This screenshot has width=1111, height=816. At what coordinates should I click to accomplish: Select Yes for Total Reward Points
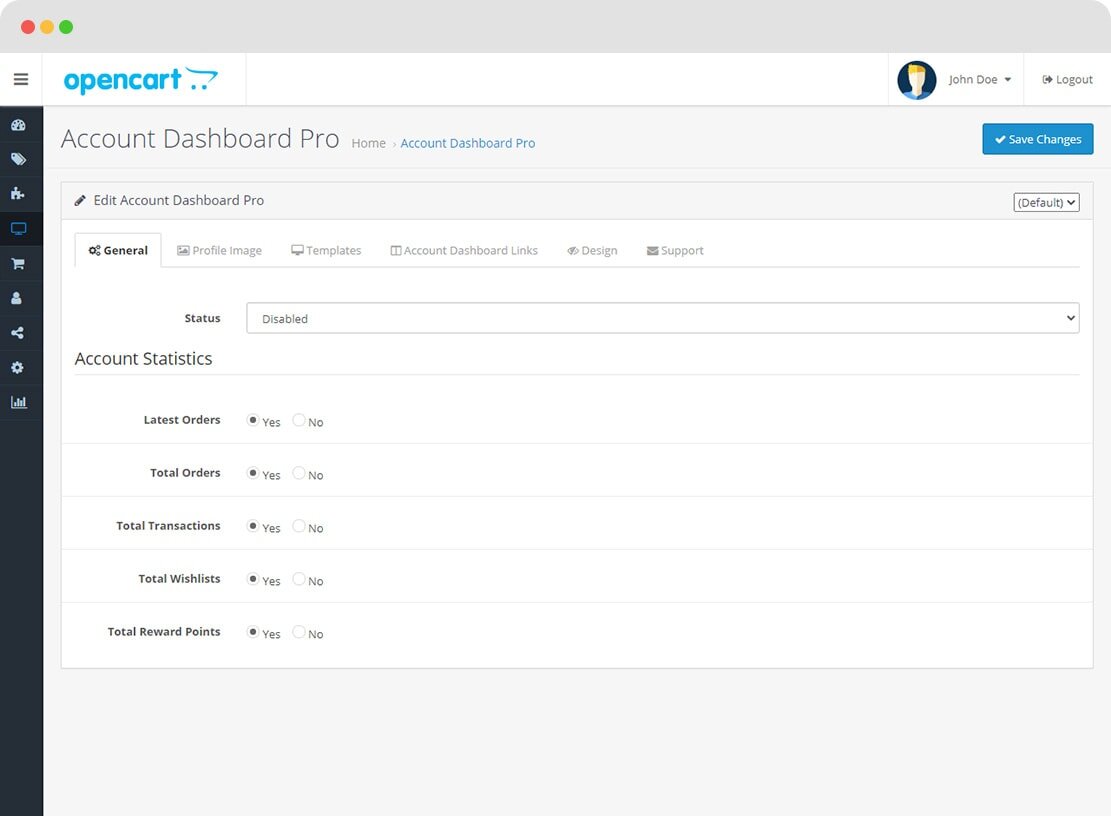(253, 632)
